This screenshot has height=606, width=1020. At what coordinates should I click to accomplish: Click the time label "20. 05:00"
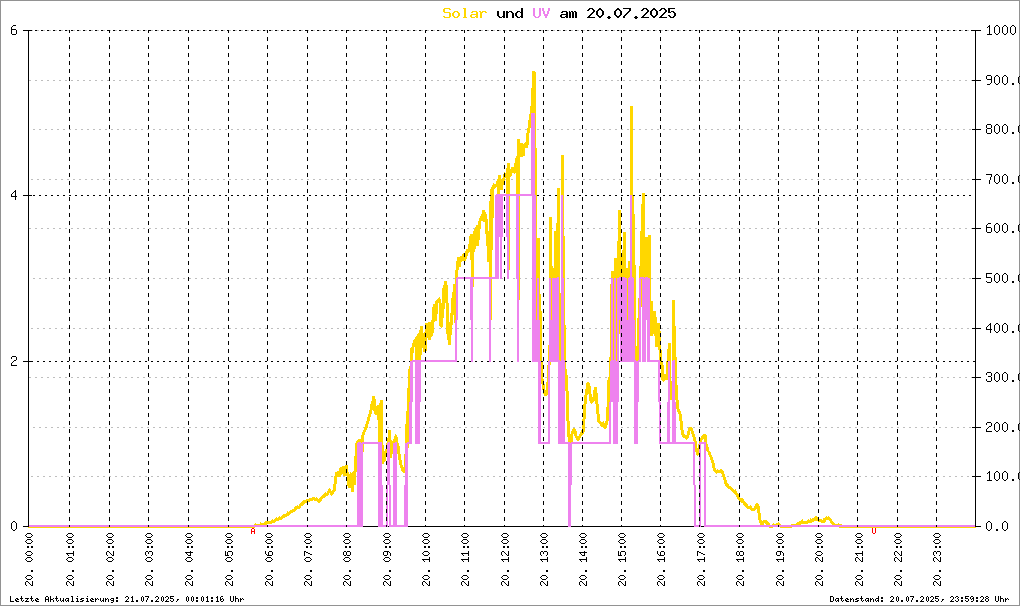pyautogui.click(x=228, y=559)
